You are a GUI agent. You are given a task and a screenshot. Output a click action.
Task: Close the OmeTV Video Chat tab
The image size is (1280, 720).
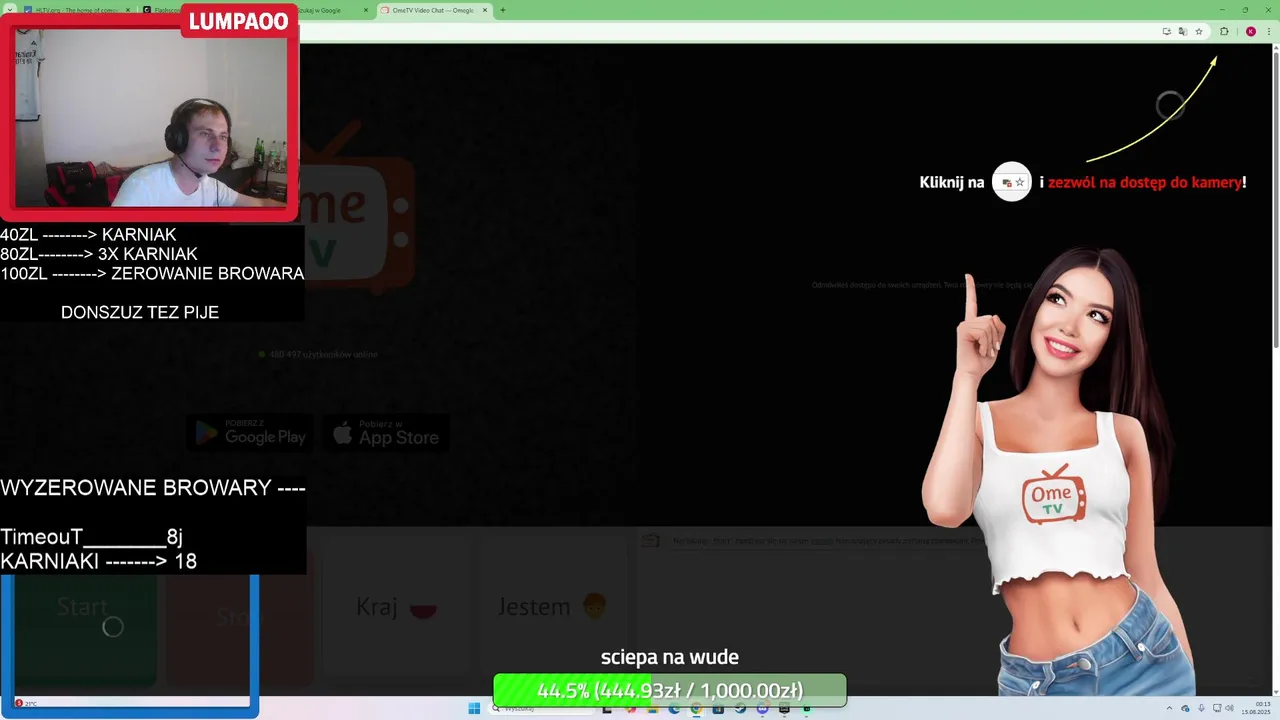click(x=485, y=10)
